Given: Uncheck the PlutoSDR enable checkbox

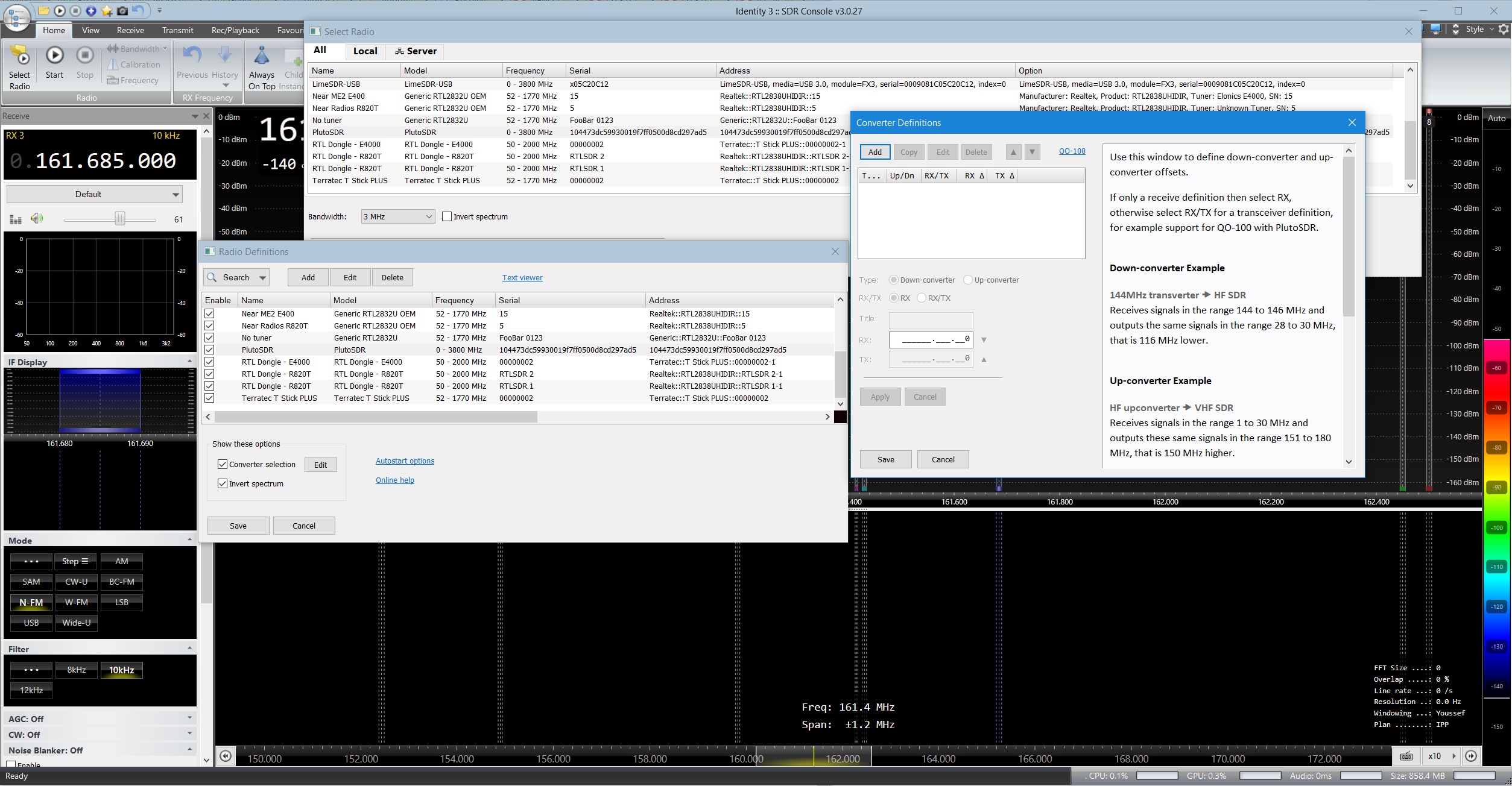Looking at the screenshot, I should [x=209, y=350].
